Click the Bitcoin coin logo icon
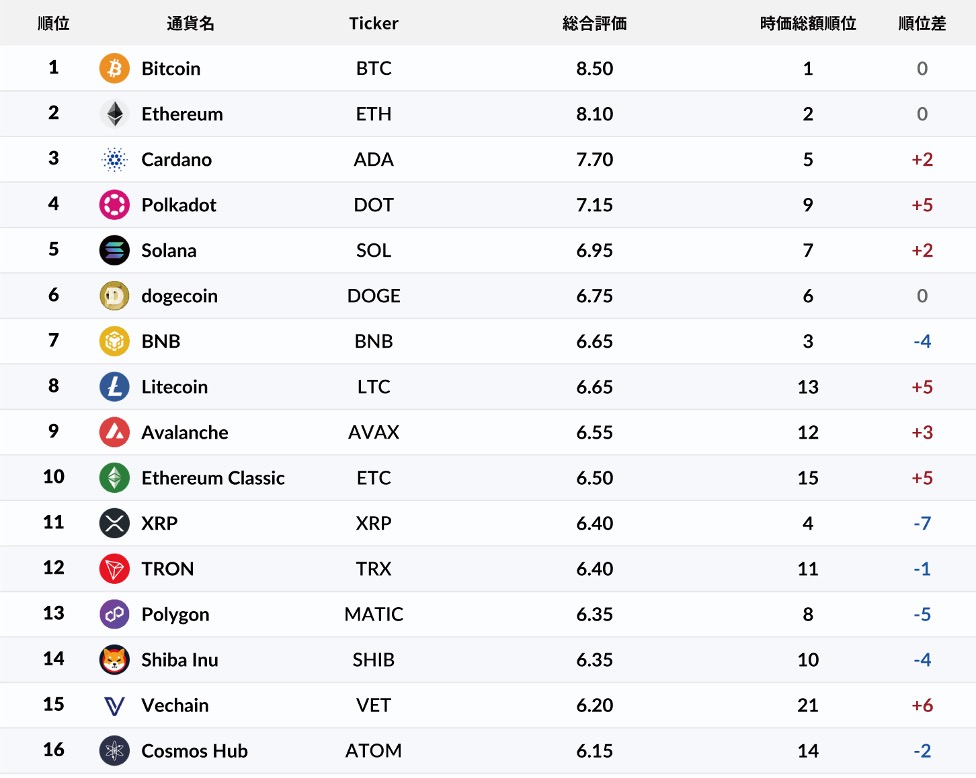976x778 pixels. (x=115, y=69)
